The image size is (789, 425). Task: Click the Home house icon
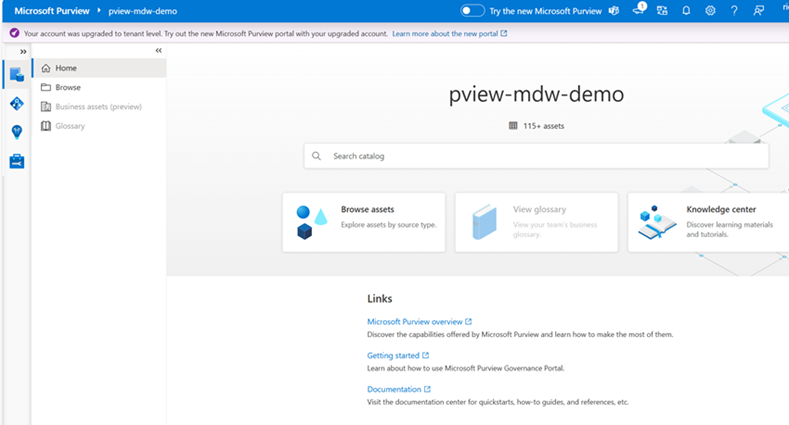[x=46, y=68]
